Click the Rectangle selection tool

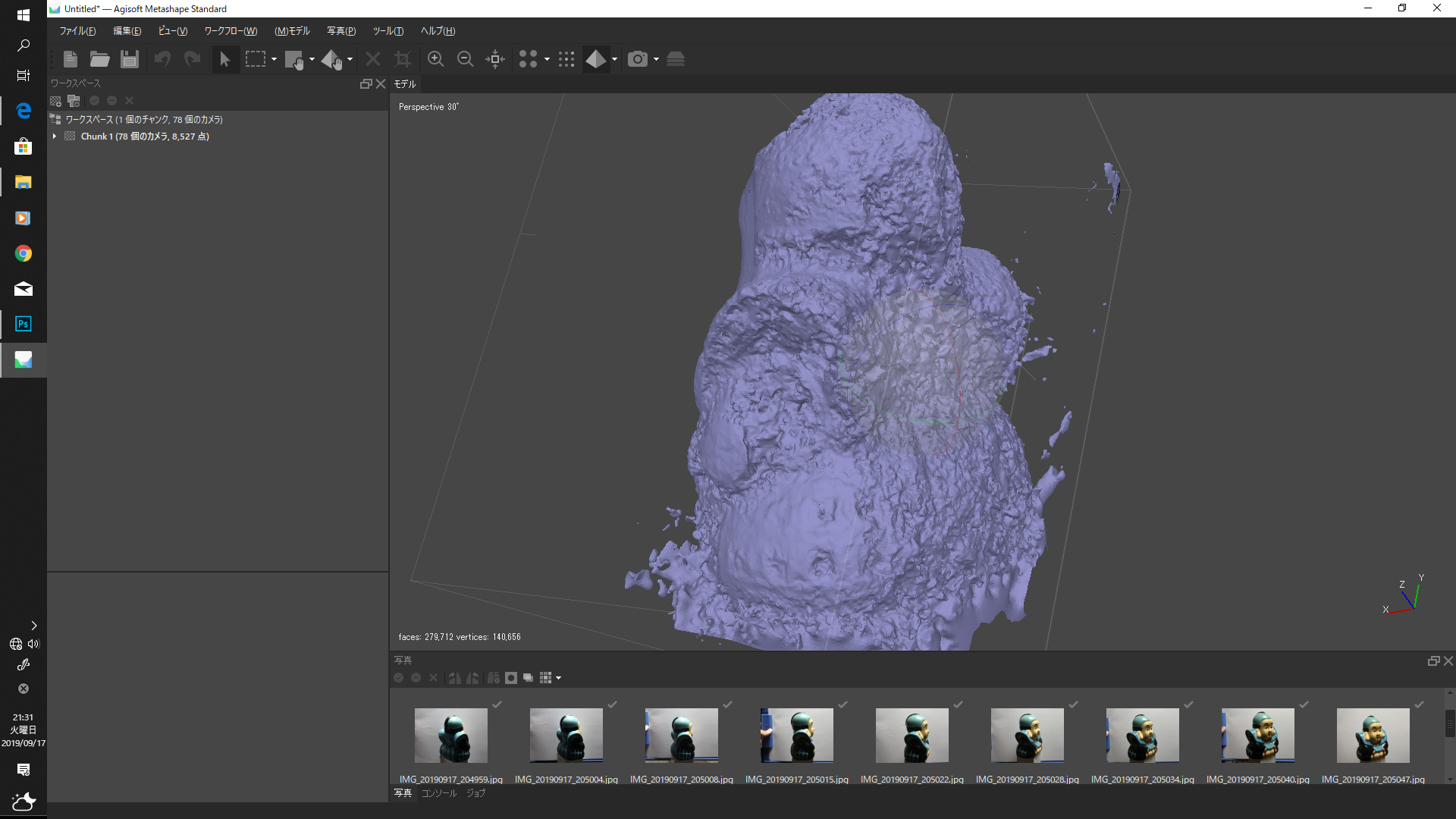pos(256,59)
